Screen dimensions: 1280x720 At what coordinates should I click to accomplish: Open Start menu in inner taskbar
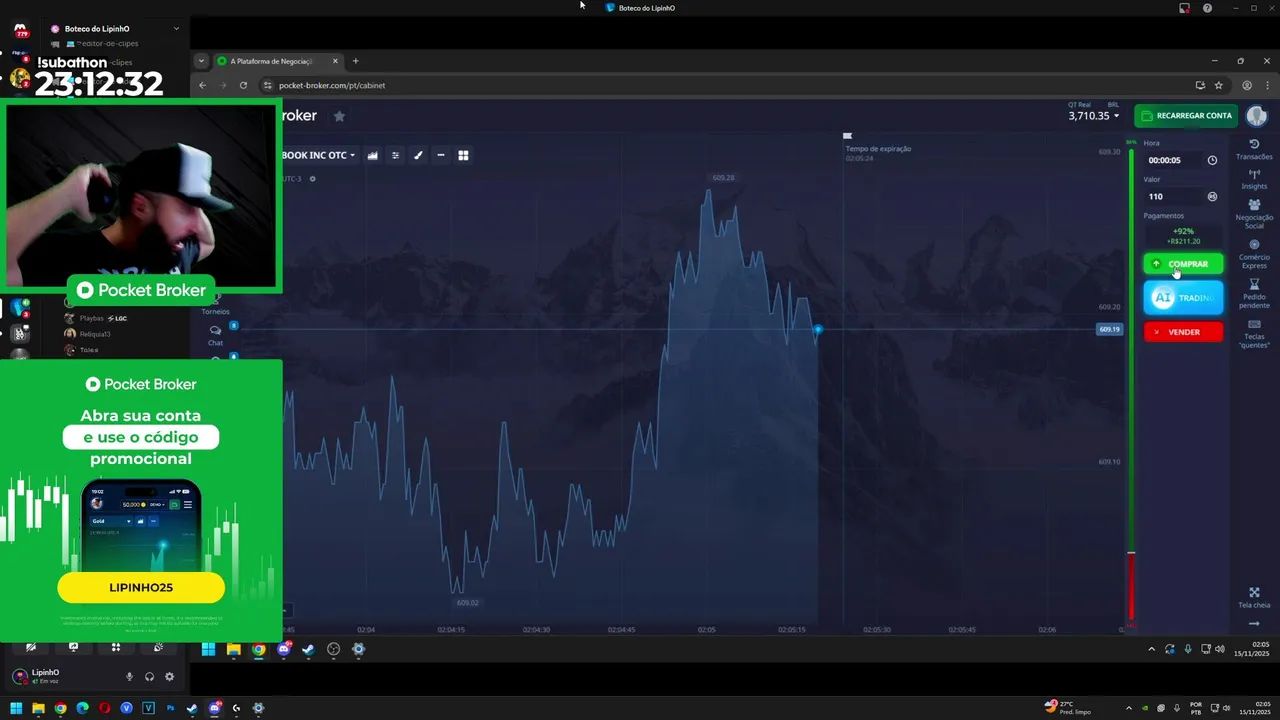208,649
